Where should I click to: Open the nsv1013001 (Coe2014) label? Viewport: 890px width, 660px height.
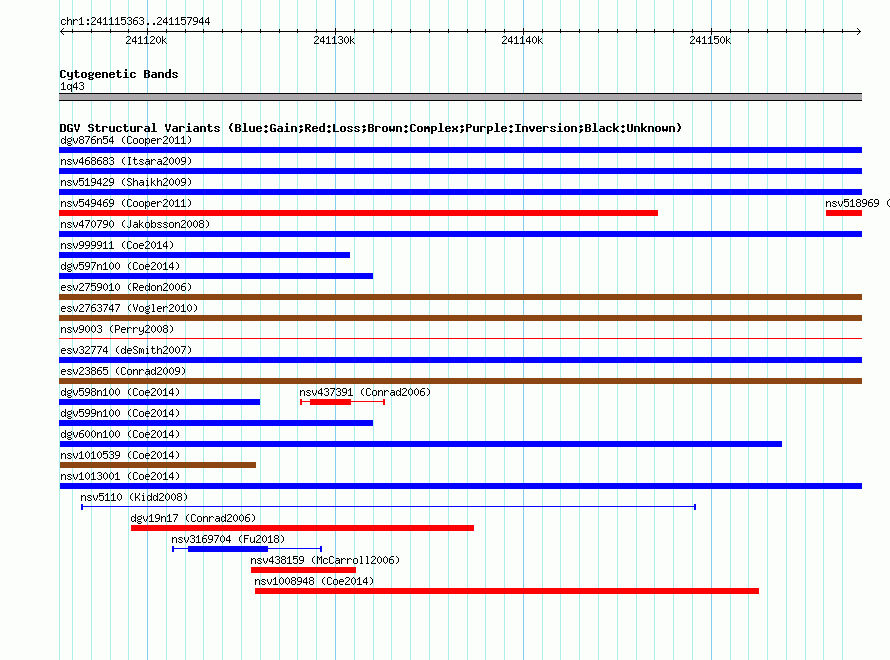click(x=120, y=476)
